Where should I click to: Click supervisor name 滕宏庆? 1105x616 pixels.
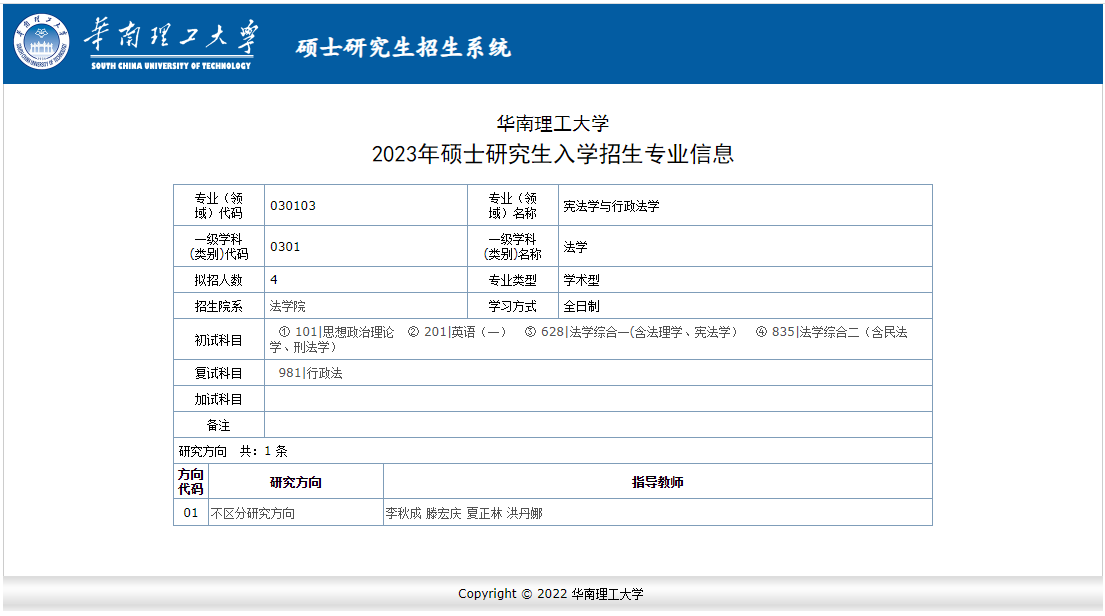pos(443,513)
